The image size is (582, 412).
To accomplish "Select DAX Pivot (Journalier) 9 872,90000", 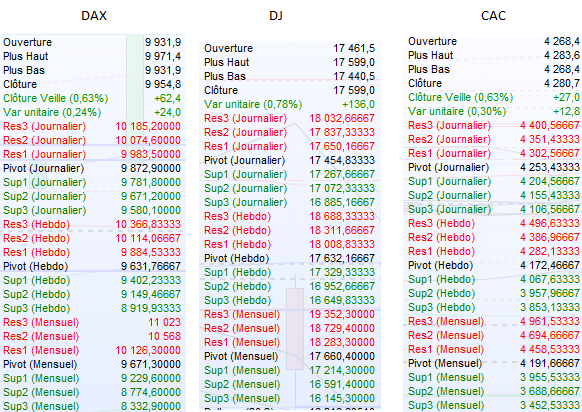I will pyautogui.click(x=92, y=169).
